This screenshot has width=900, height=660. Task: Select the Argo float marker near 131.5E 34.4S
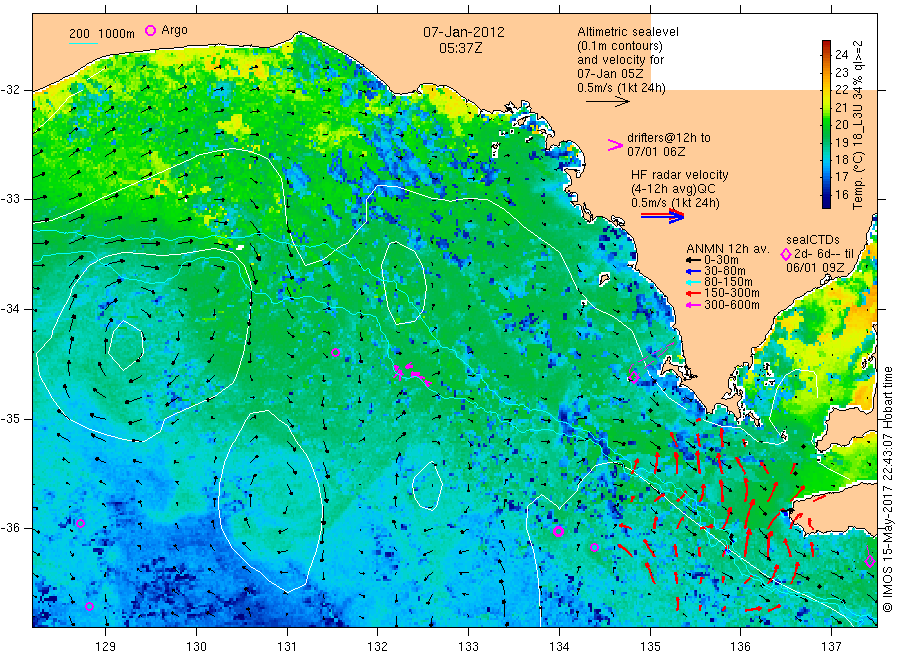pyautogui.click(x=335, y=352)
